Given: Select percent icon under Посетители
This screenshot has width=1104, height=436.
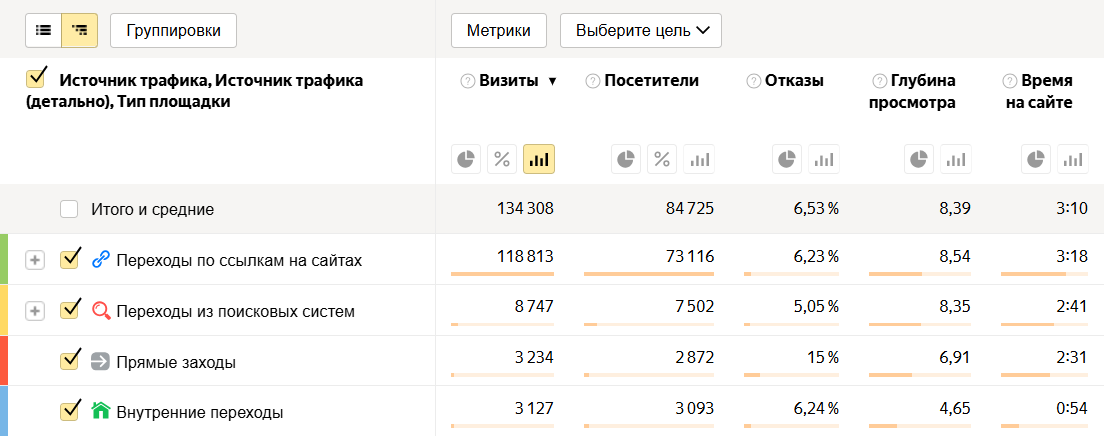Looking at the screenshot, I should click(662, 159).
